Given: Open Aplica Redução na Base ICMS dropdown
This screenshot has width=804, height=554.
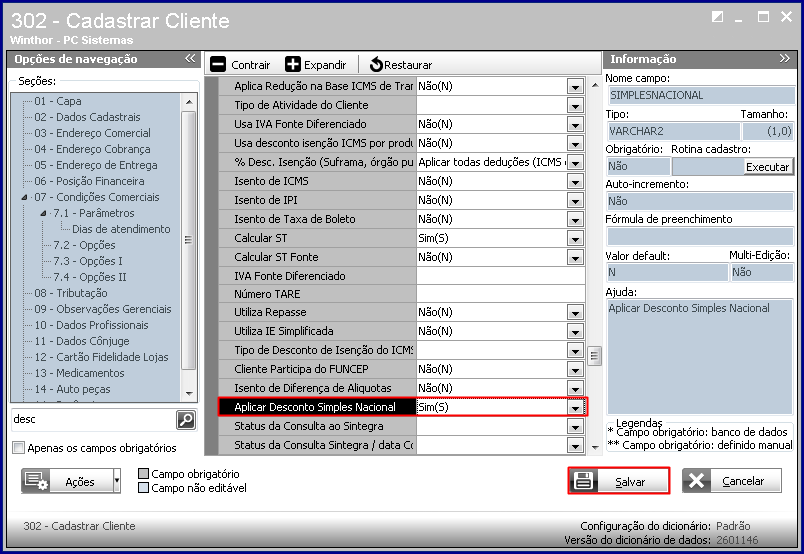Looking at the screenshot, I should pos(575,86).
